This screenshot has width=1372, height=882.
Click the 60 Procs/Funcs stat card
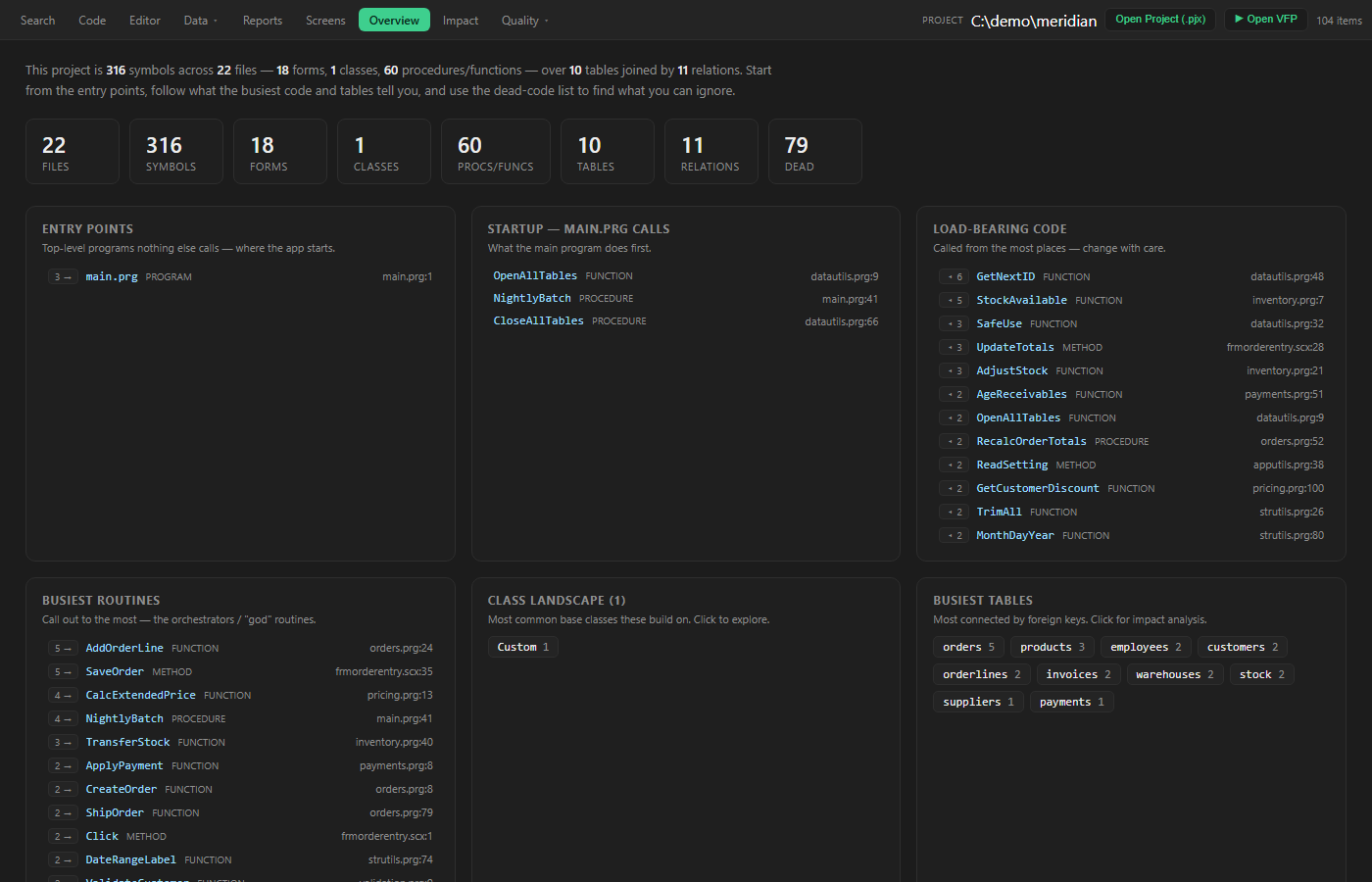pos(496,151)
